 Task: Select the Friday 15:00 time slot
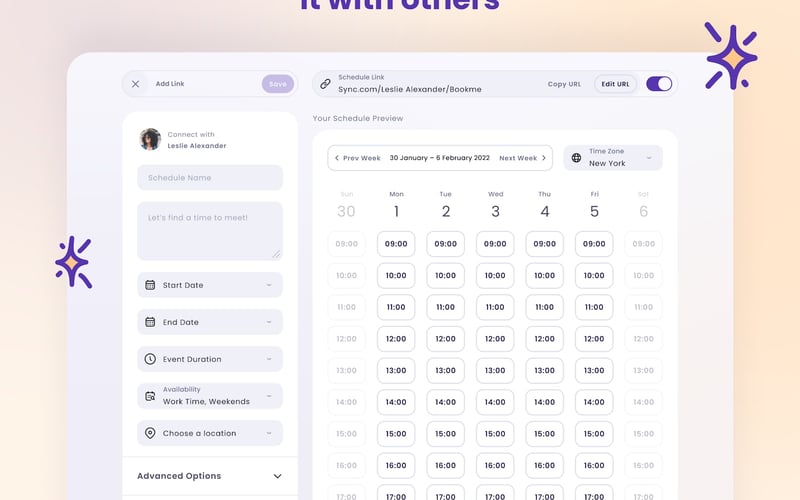(594, 434)
